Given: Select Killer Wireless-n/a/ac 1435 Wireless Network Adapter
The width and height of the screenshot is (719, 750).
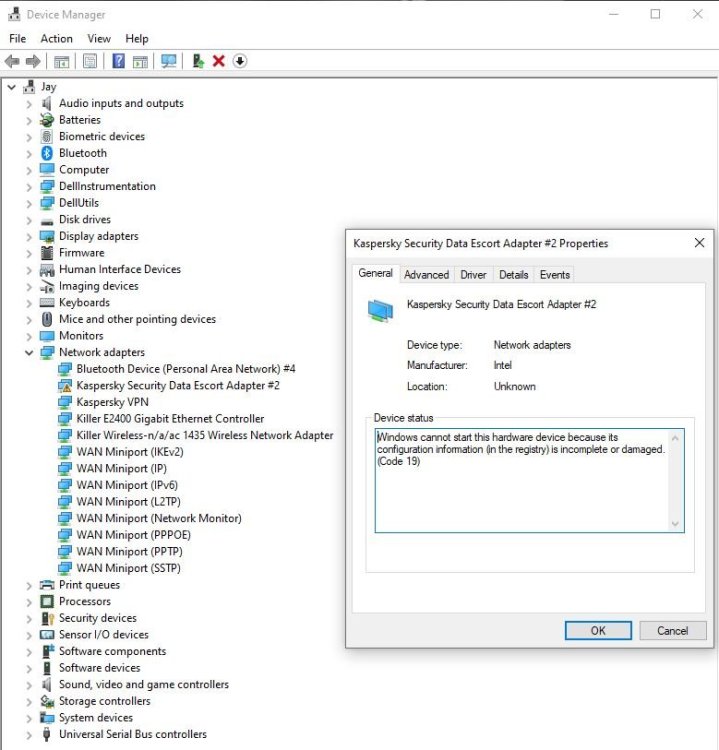Looking at the screenshot, I should (x=205, y=435).
